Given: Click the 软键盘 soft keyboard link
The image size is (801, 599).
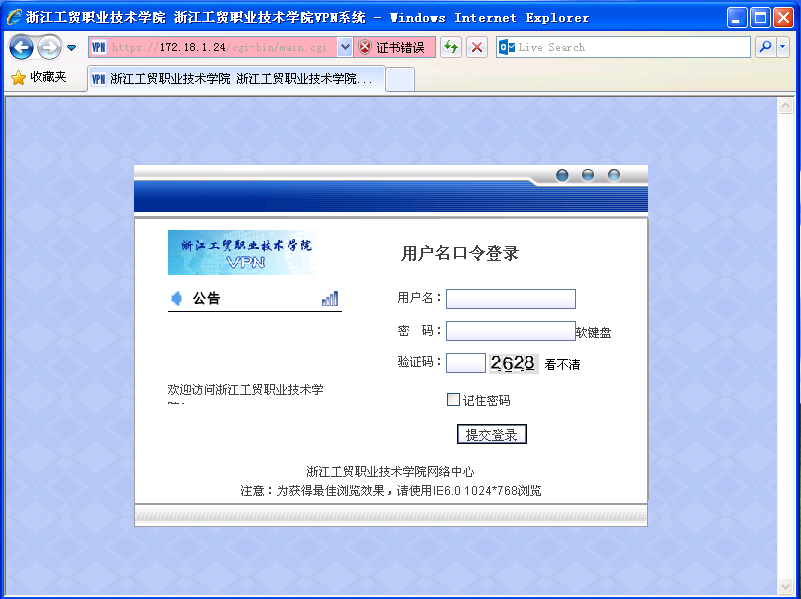Looking at the screenshot, I should coord(593,333).
